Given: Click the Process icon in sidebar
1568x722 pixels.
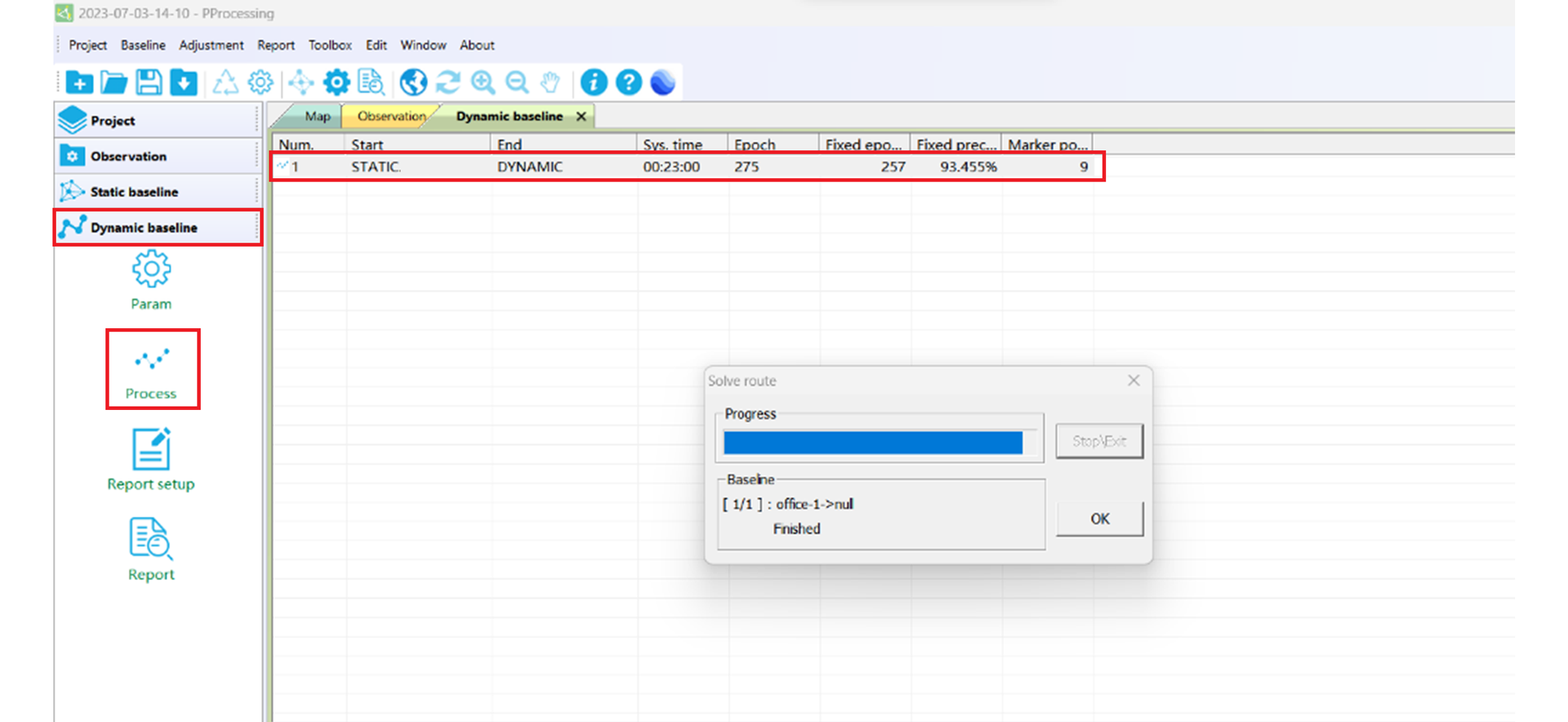Looking at the screenshot, I should coord(152,370).
